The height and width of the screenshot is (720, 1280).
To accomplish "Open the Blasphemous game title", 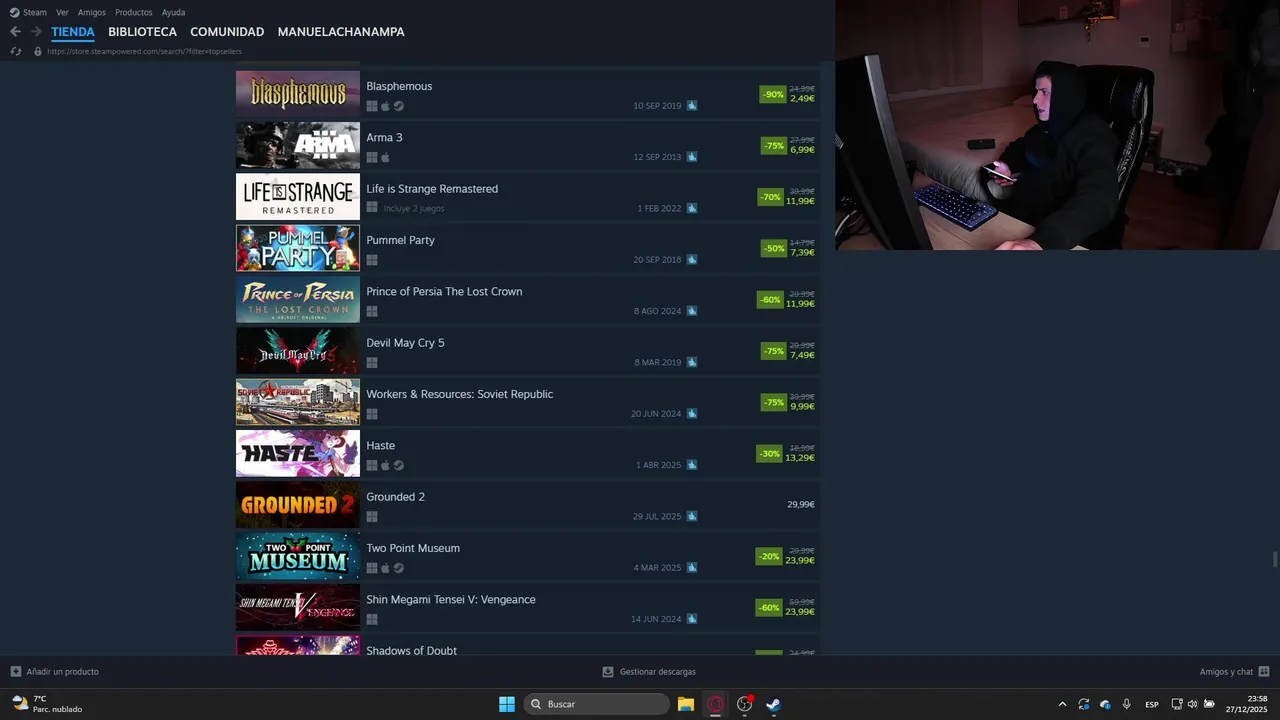I will 399,86.
